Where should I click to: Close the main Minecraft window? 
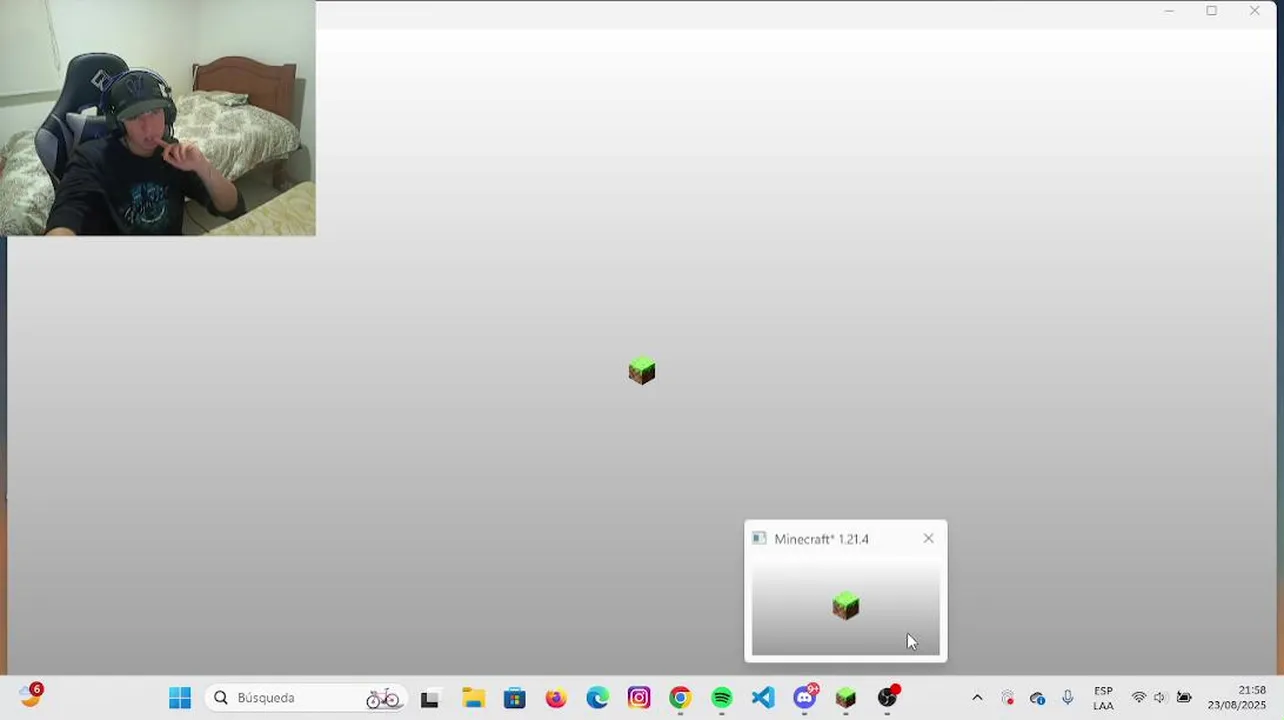click(1254, 11)
